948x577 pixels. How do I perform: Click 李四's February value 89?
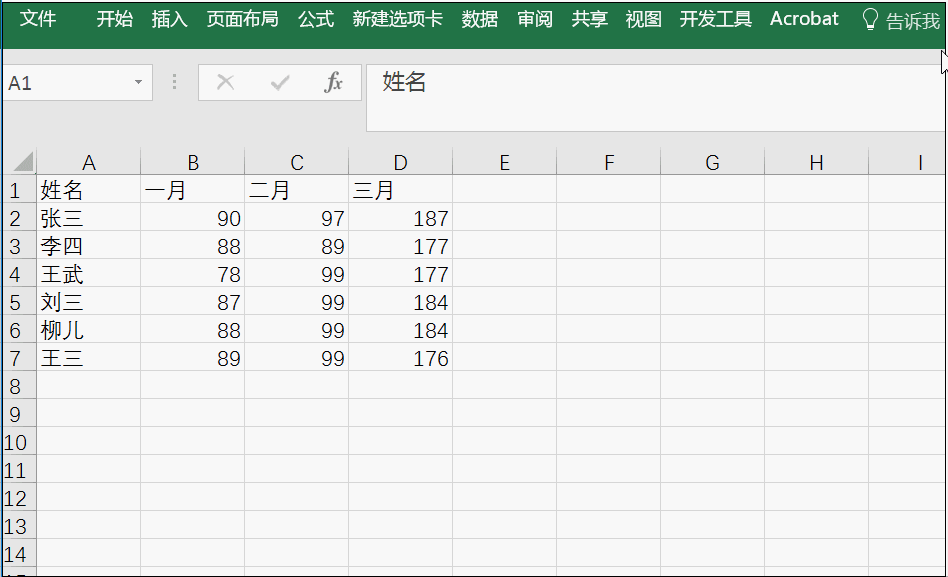point(296,246)
